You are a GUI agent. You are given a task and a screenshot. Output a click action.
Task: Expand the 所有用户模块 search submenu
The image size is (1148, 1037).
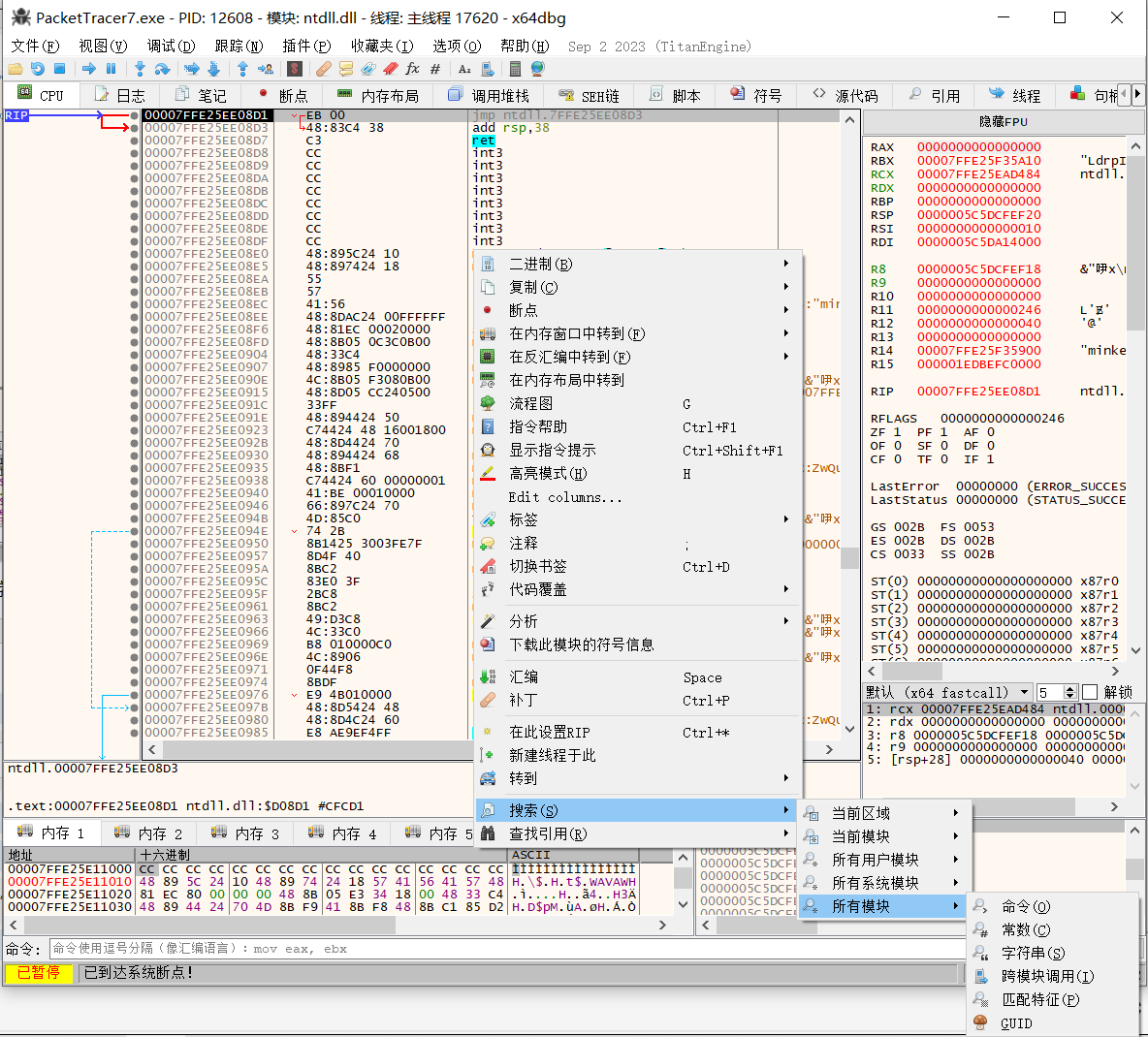(x=883, y=860)
